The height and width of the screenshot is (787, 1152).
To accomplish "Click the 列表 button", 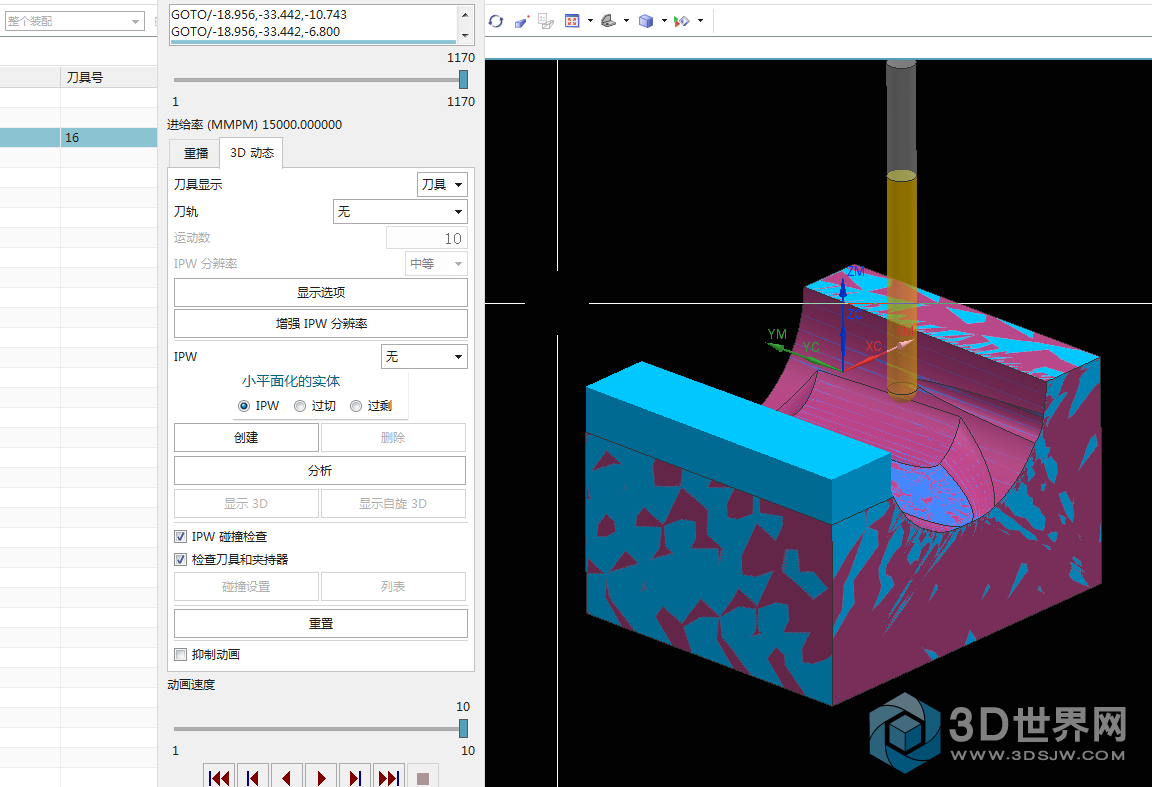I will [393, 586].
